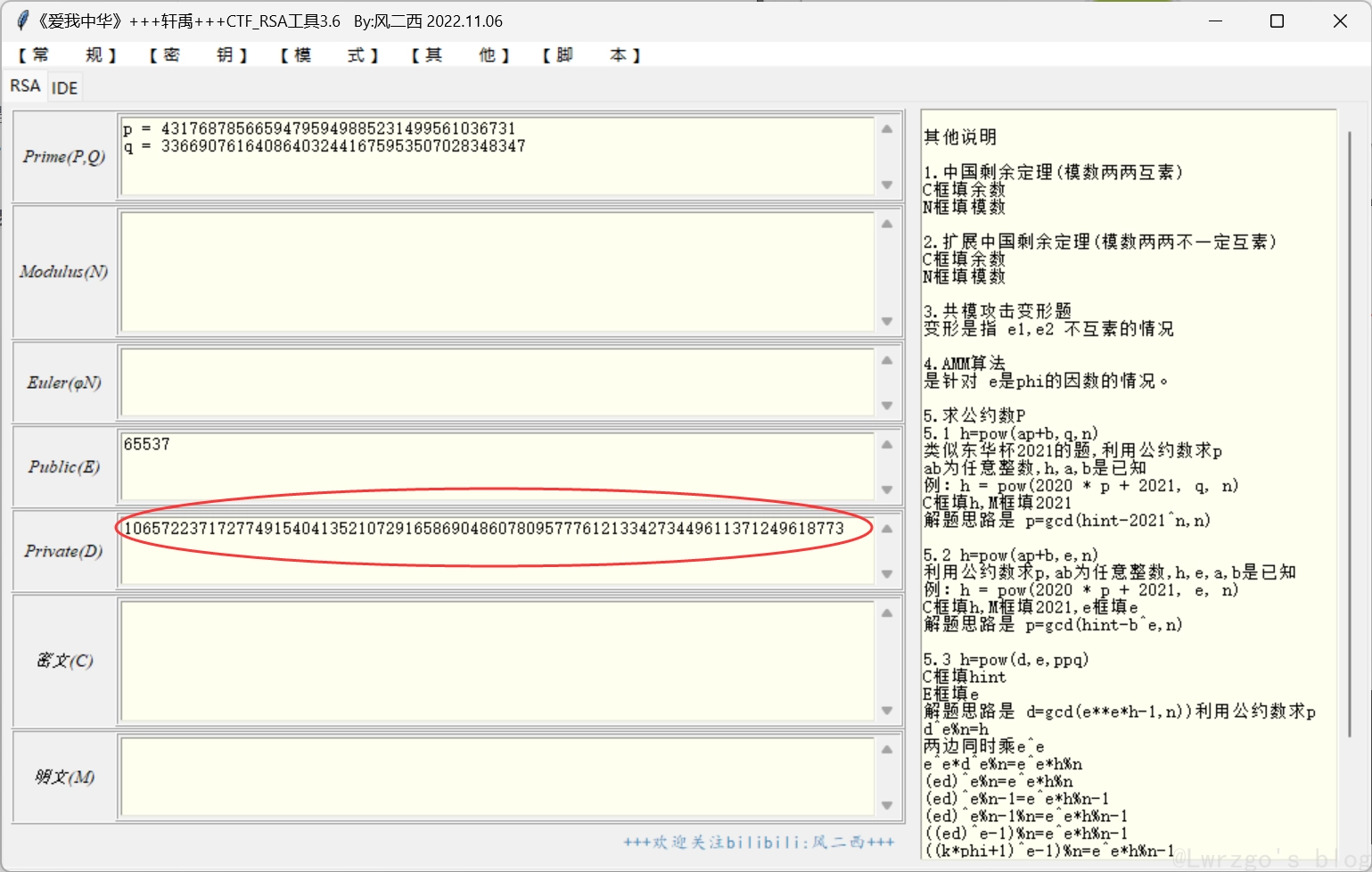The height and width of the screenshot is (872, 1372).
Task: Click scroll-down arrow of 密文(C) field
Action: 887,711
